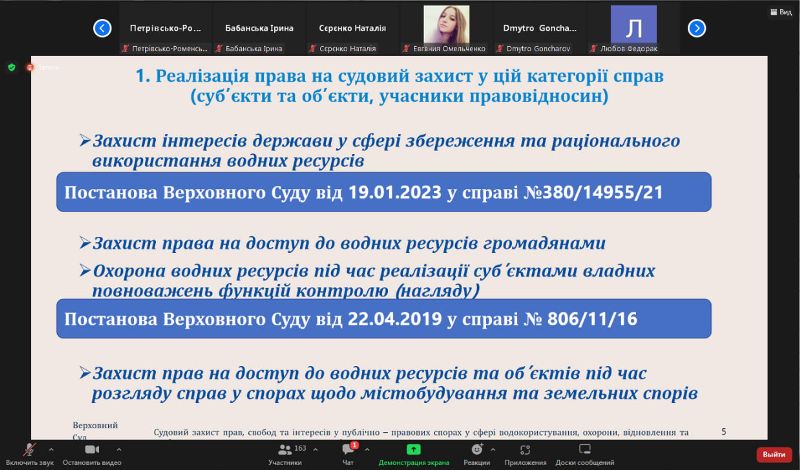Click slide page number 5
800x470 pixels.
click(x=723, y=432)
